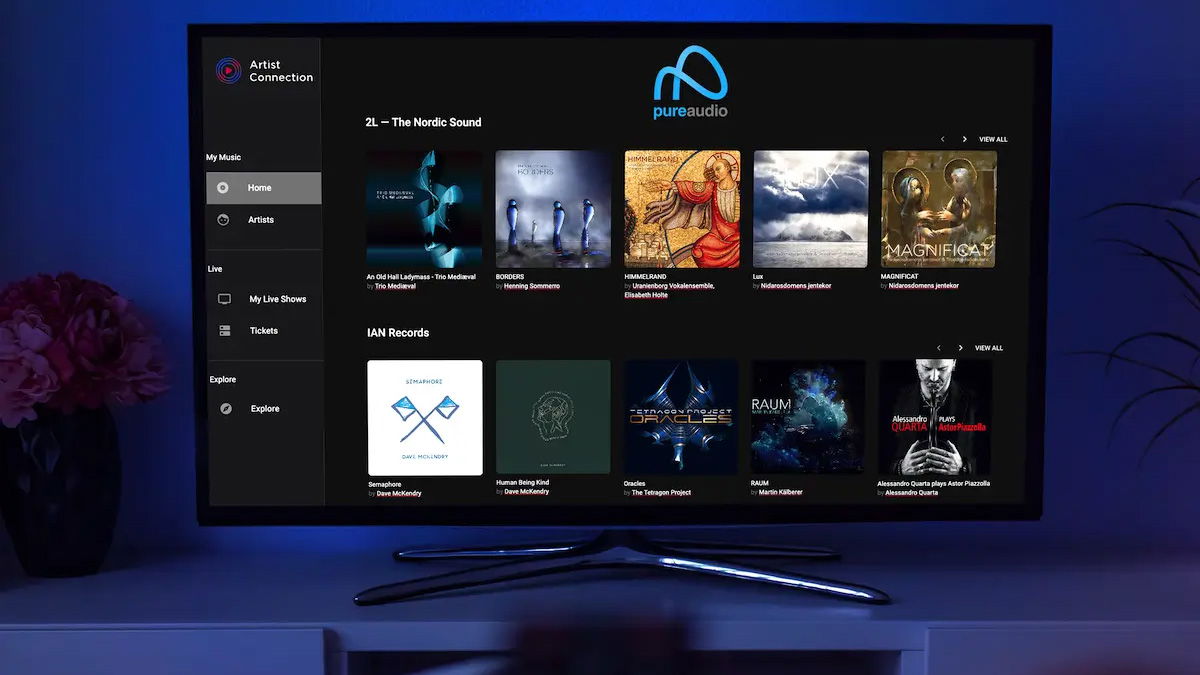
Task: Click the Martin Kälberer artist link
Action: [781, 492]
